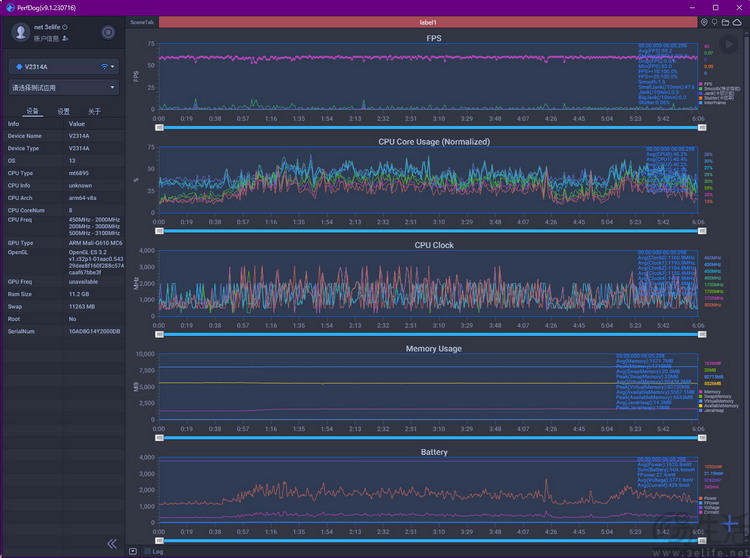The height and width of the screenshot is (558, 750).
Task: Click the CPU Clock chart title
Action: click(434, 245)
